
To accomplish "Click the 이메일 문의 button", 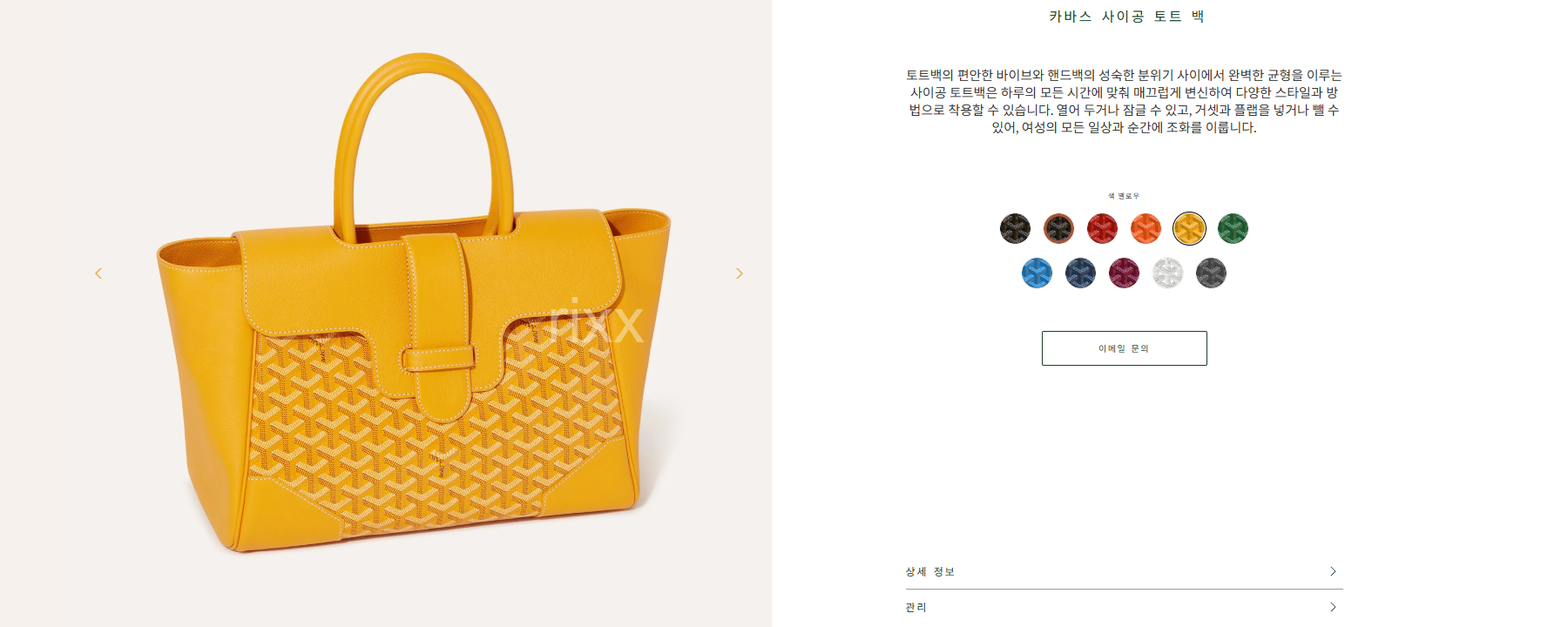I will pyautogui.click(x=1124, y=348).
